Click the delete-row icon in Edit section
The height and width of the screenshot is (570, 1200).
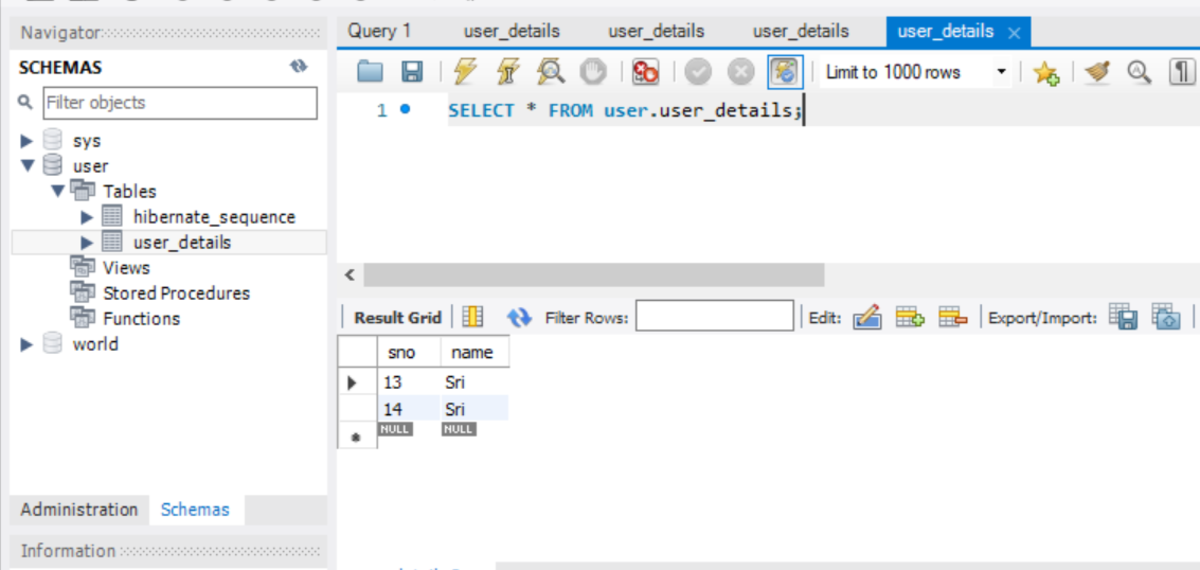click(x=952, y=318)
